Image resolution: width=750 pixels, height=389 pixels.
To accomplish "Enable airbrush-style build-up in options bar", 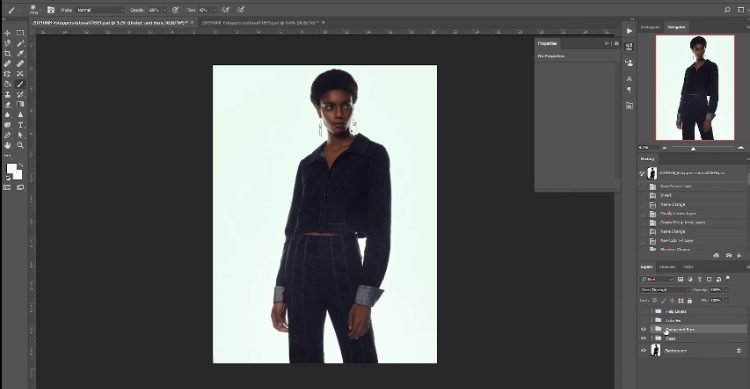I will [225, 10].
